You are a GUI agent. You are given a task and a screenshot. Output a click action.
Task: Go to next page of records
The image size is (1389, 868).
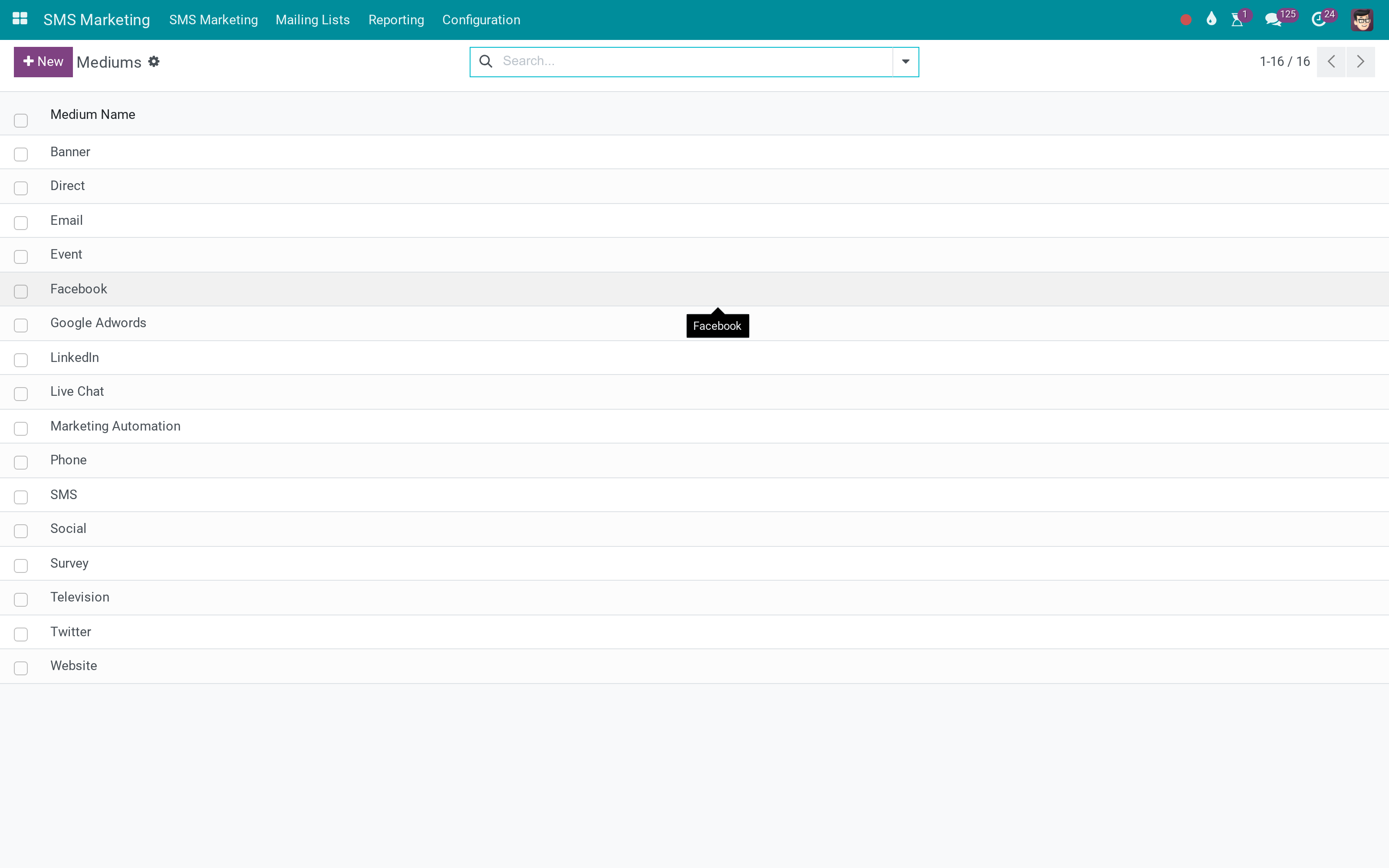(x=1360, y=62)
